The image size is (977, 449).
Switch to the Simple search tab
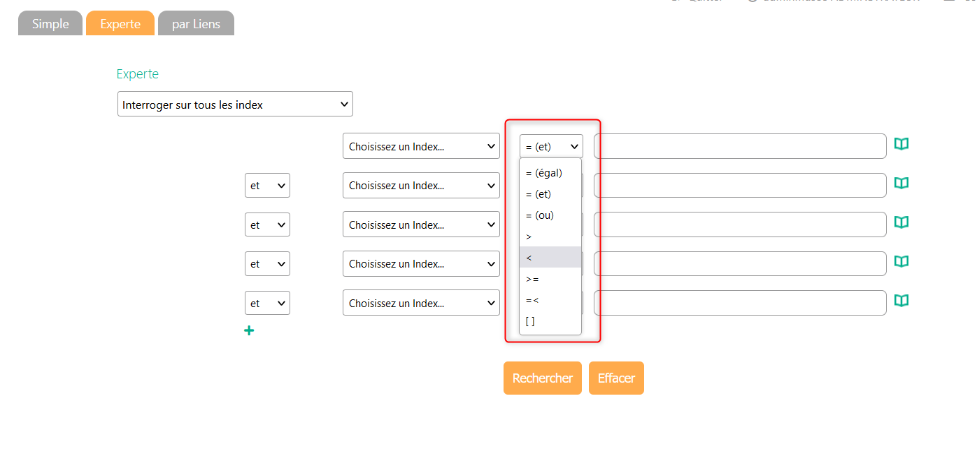[x=50, y=23]
